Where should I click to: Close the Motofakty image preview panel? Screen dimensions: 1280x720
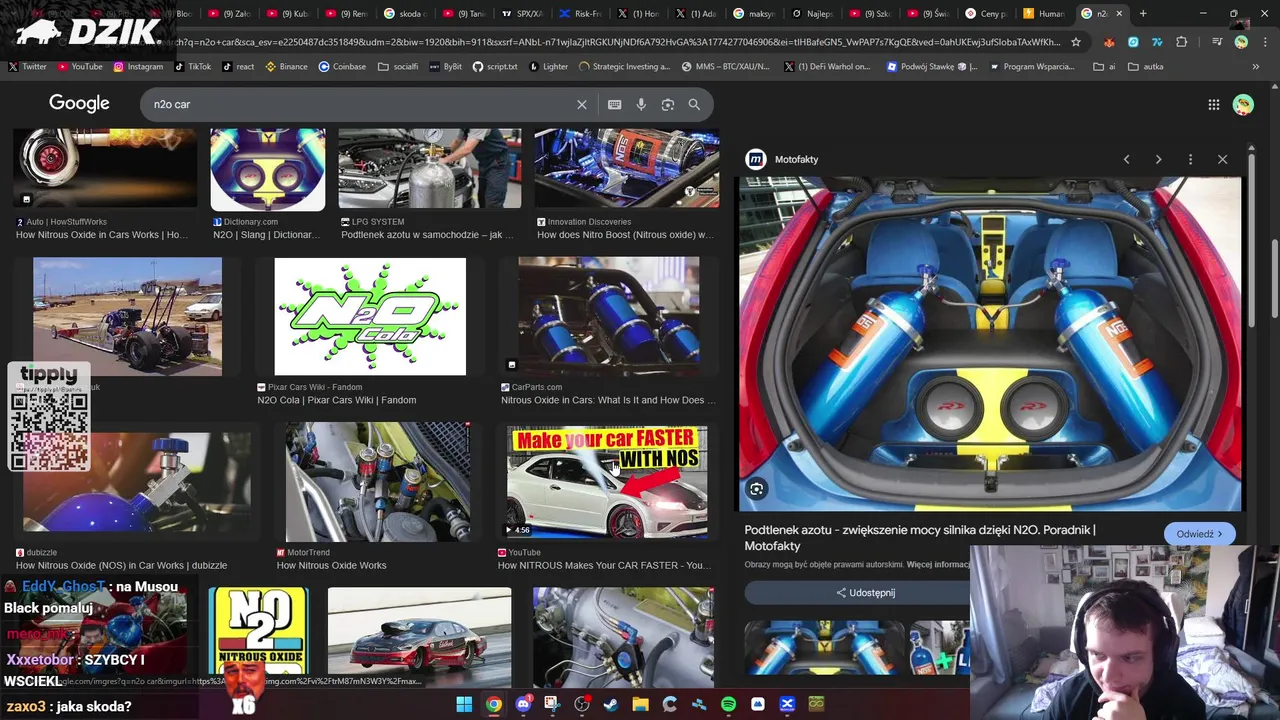(1222, 159)
